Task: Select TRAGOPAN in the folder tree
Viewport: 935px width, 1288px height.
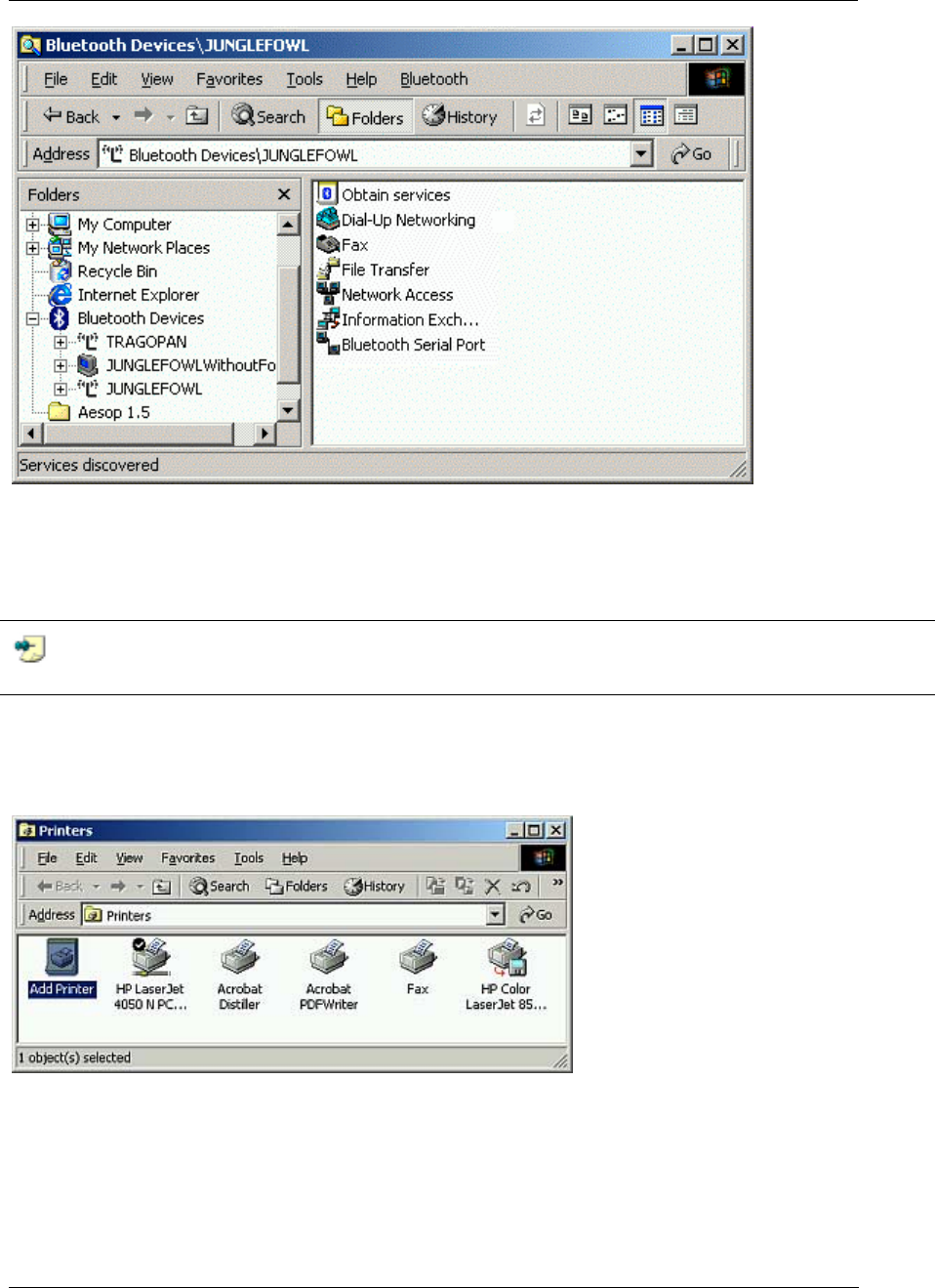Action: click(x=146, y=342)
